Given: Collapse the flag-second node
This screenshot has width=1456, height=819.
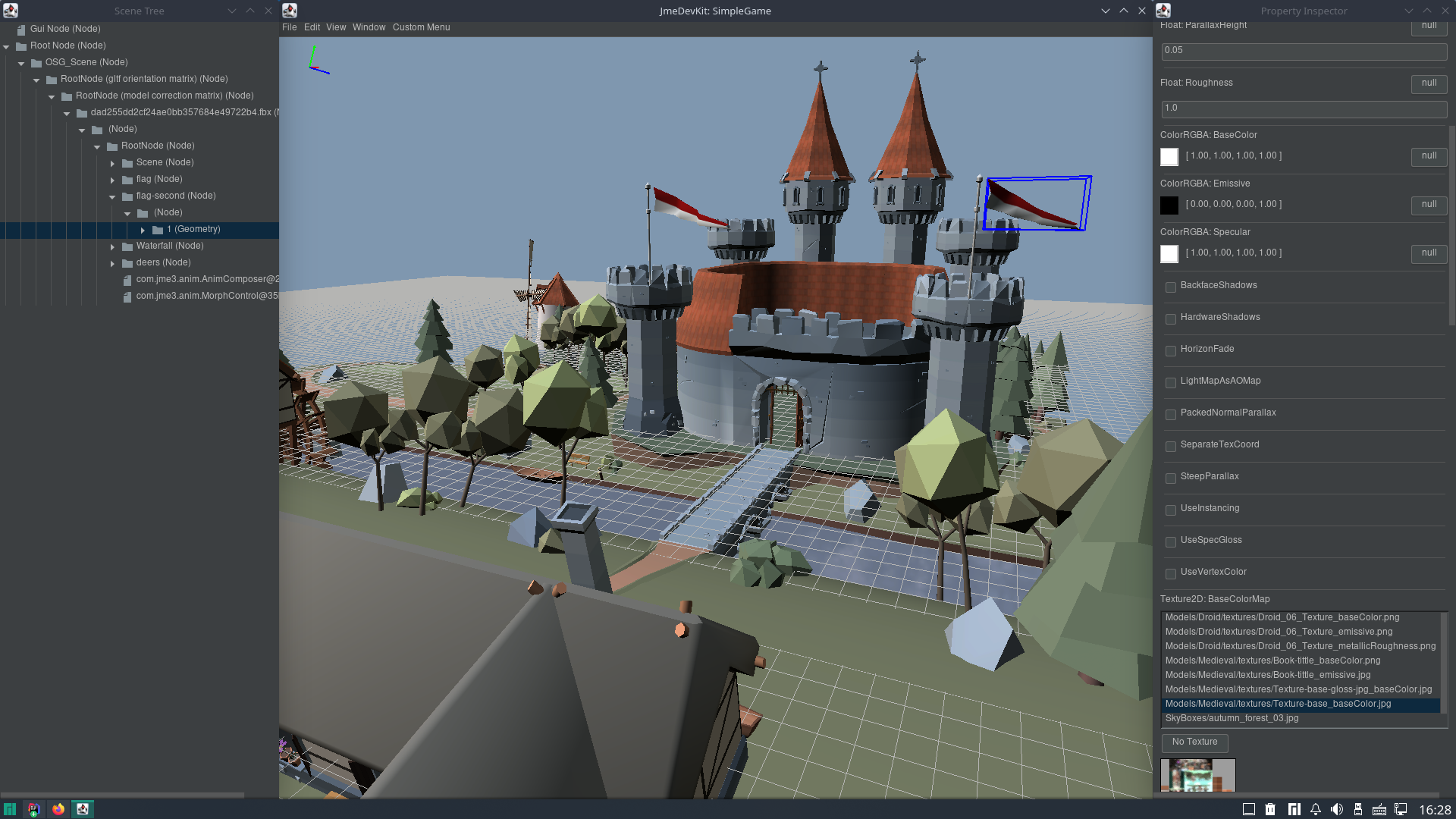Looking at the screenshot, I should click(x=112, y=196).
